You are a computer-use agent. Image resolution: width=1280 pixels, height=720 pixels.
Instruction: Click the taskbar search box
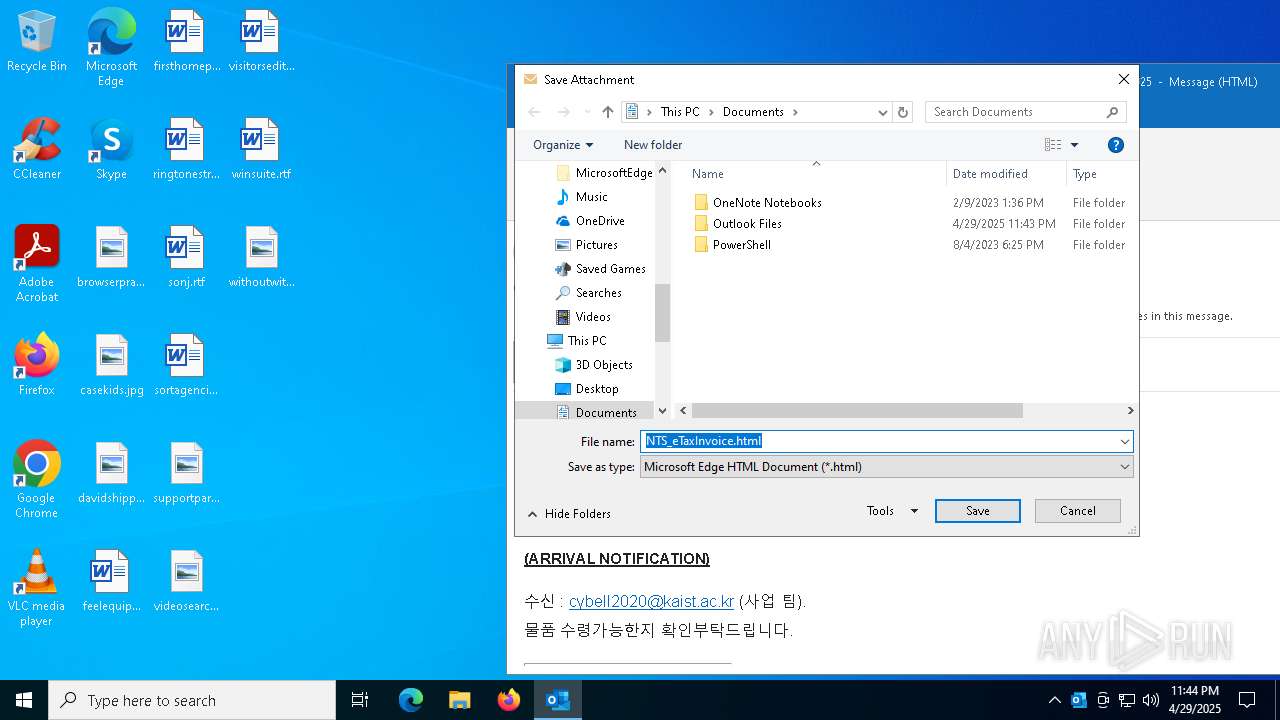192,700
